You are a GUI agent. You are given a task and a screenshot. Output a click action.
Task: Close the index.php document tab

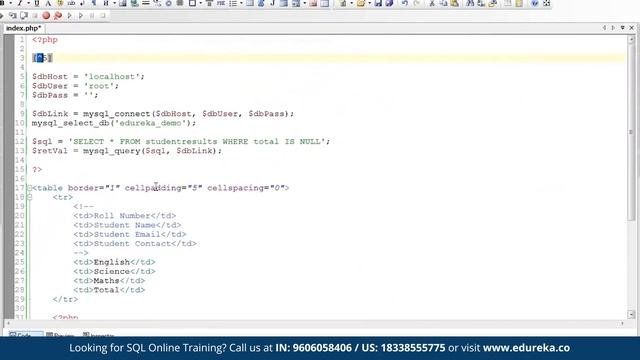tap(631, 28)
